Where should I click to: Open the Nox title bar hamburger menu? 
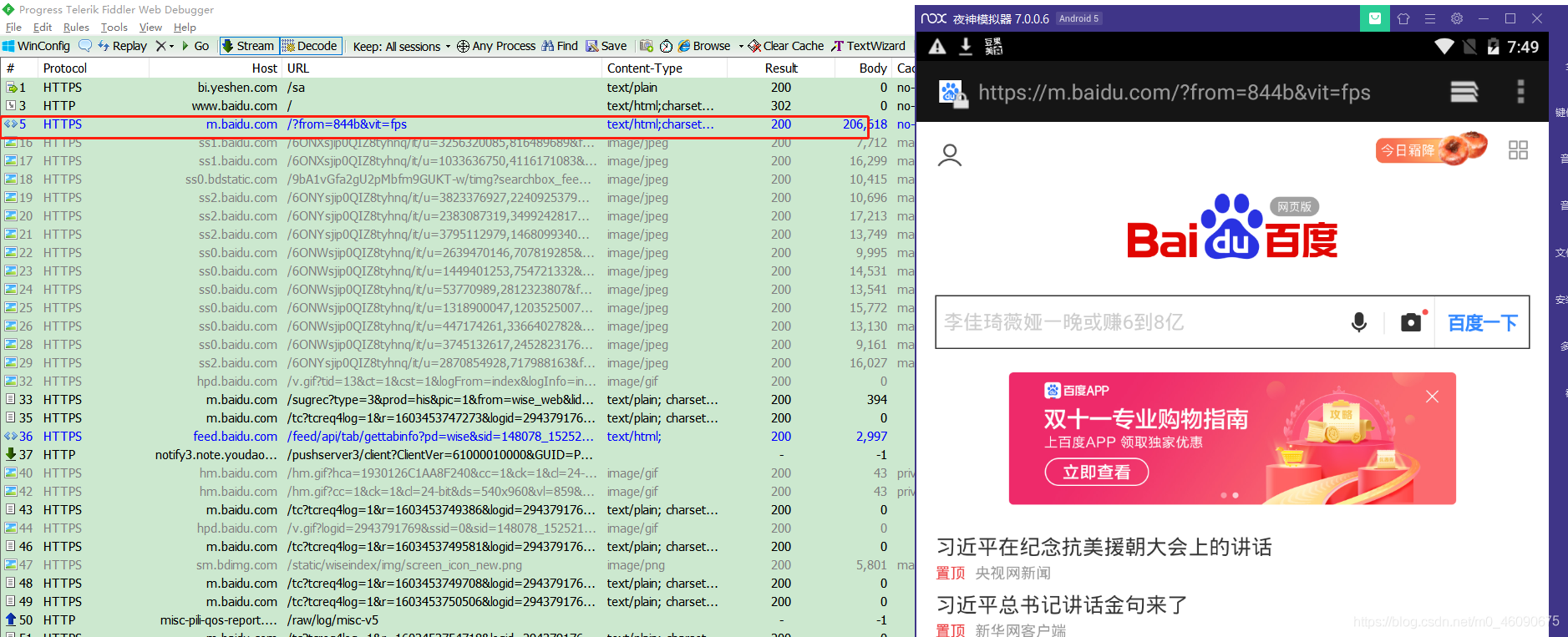tap(1430, 18)
